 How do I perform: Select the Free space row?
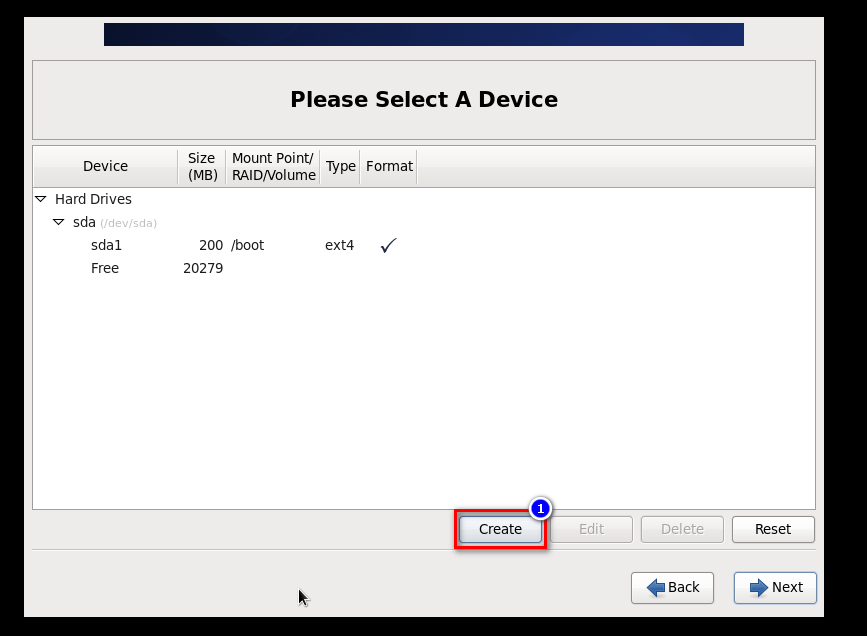[424, 268]
